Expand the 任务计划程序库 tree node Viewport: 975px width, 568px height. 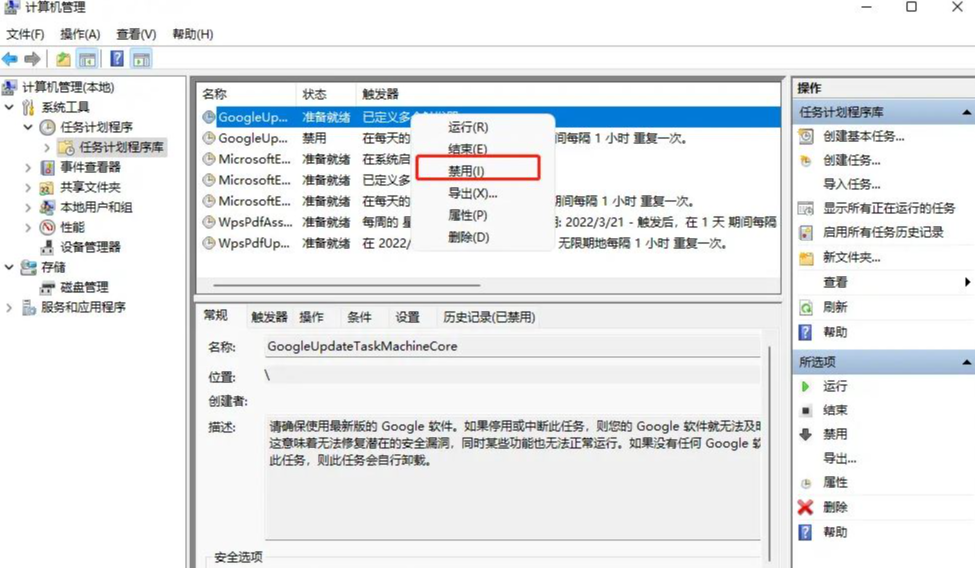[x=47, y=147]
